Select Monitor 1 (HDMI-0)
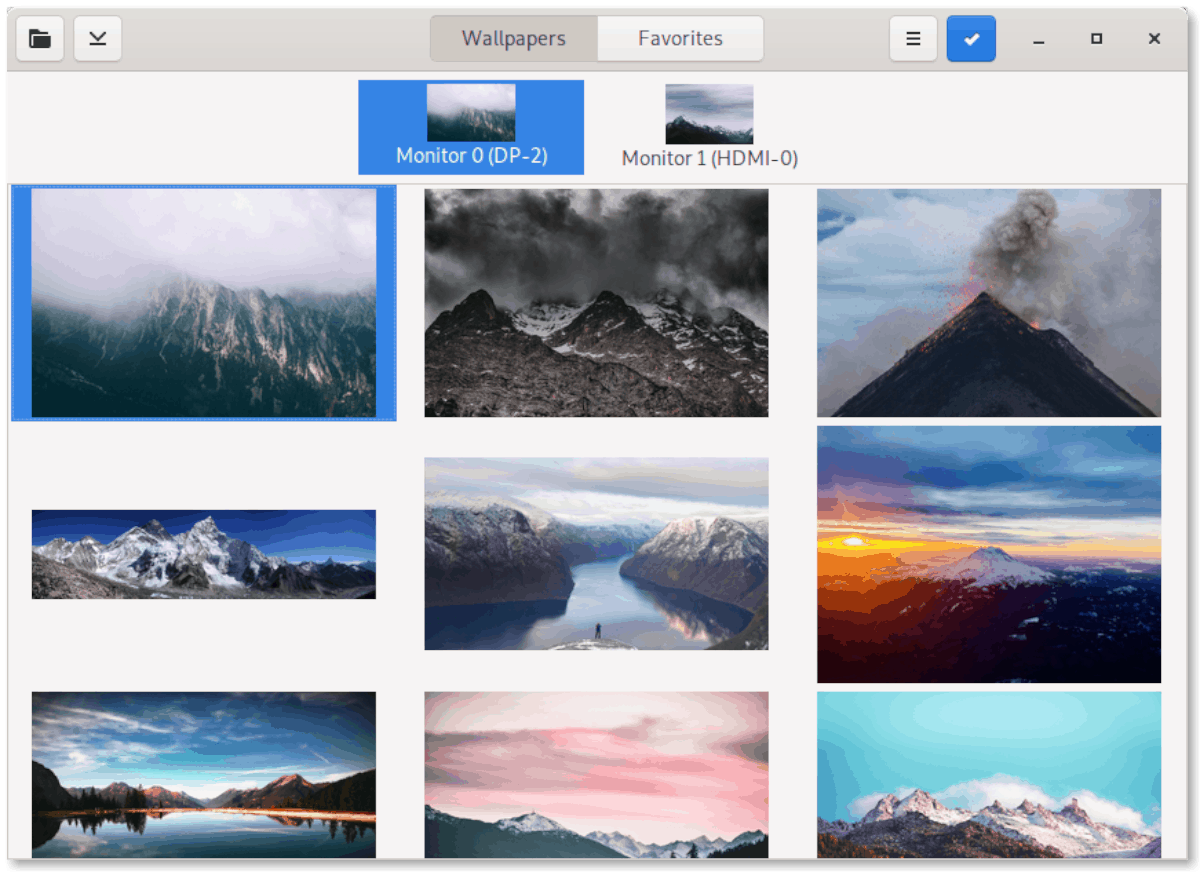The image size is (1200, 872). point(710,127)
